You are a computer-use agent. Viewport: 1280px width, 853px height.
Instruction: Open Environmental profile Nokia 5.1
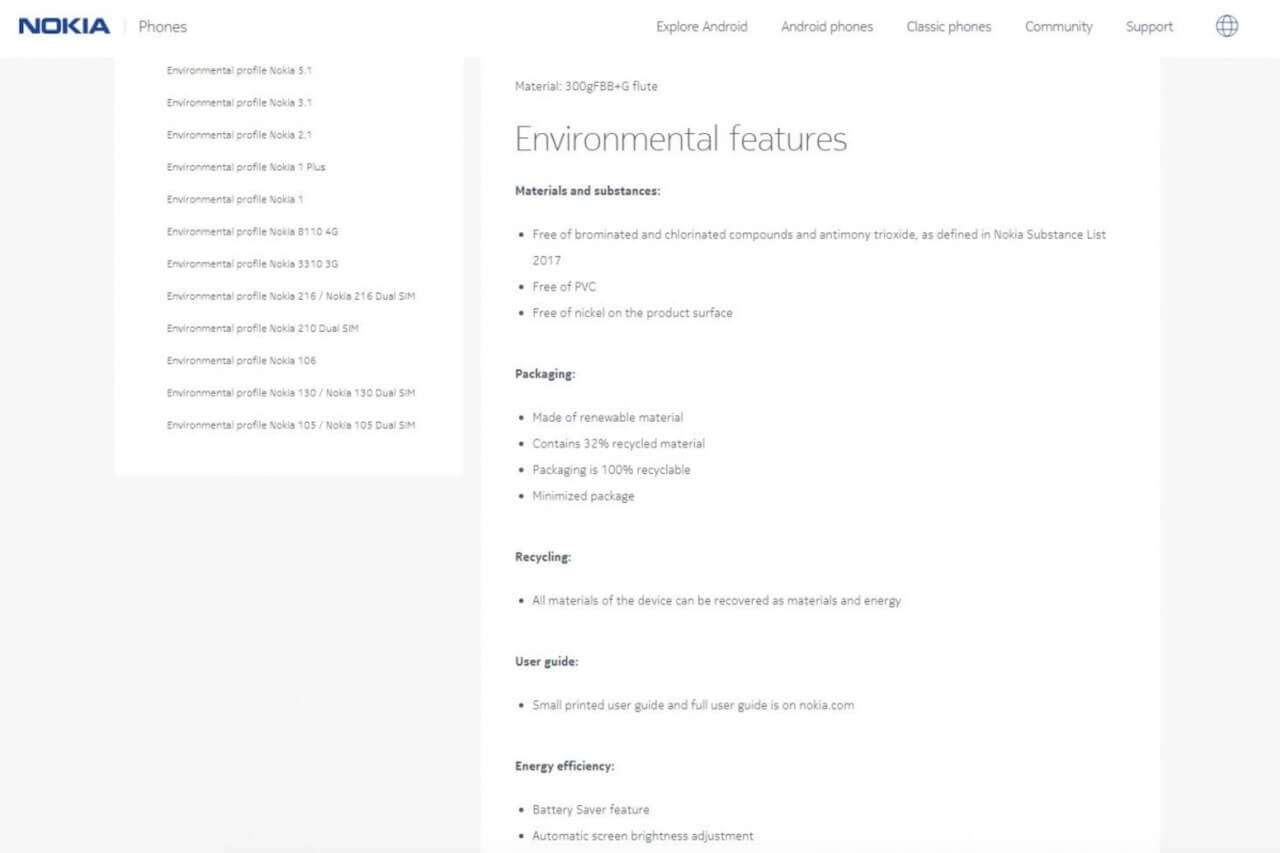239,71
